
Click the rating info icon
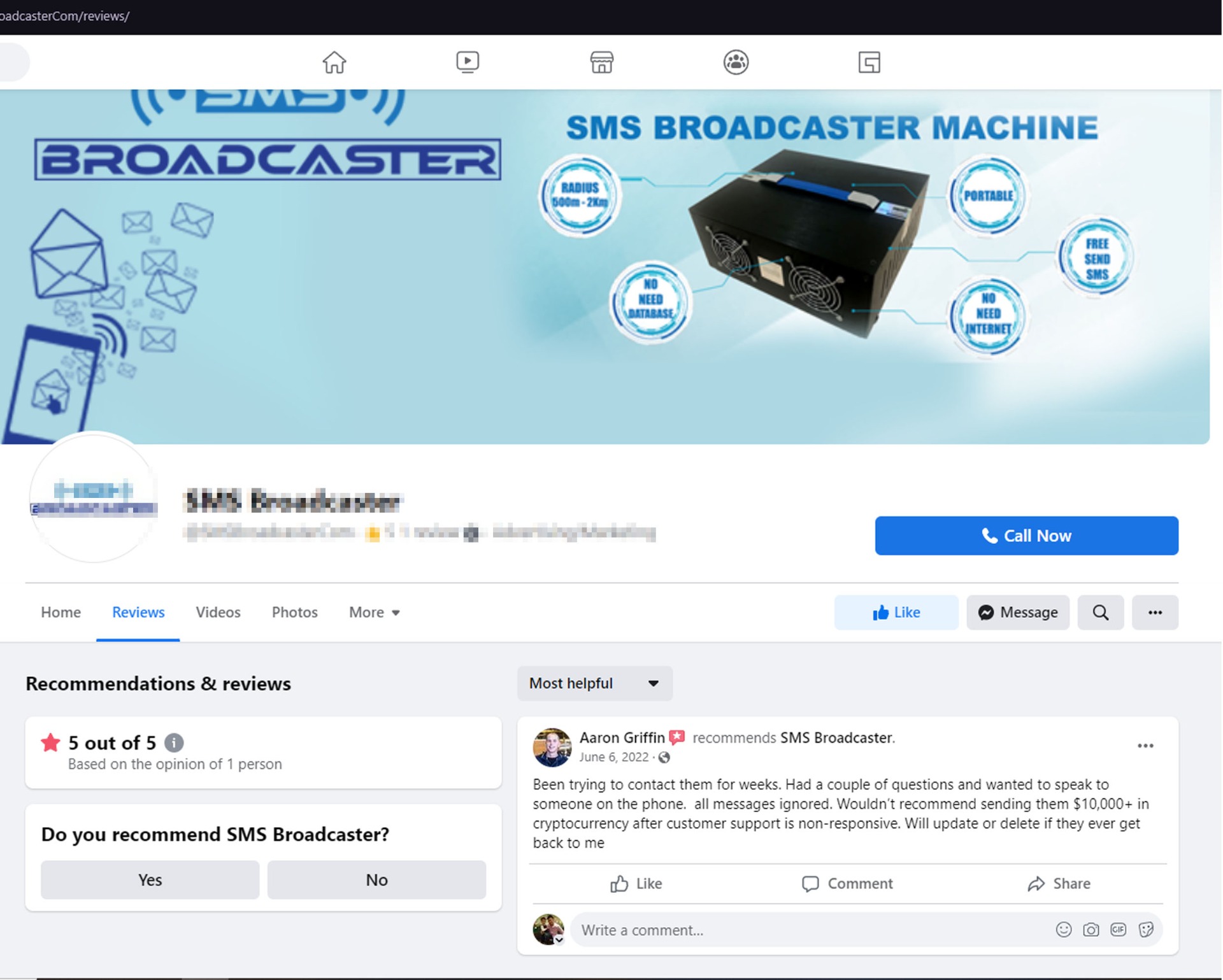(174, 742)
